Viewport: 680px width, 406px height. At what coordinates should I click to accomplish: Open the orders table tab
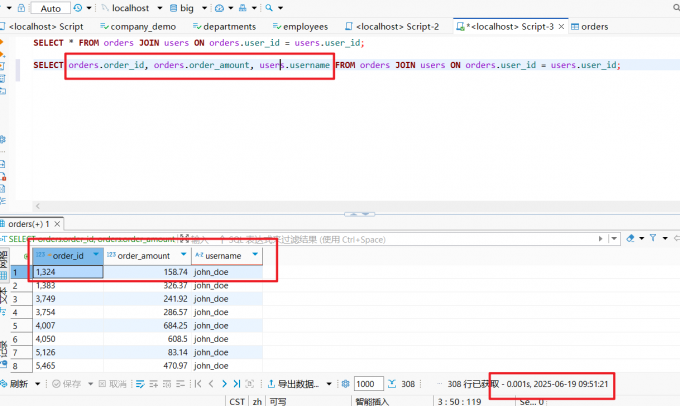[x=590, y=26]
